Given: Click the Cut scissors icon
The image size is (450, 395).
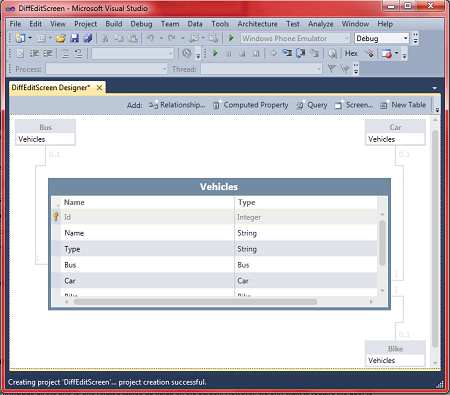Looking at the screenshot, I should (x=105, y=38).
